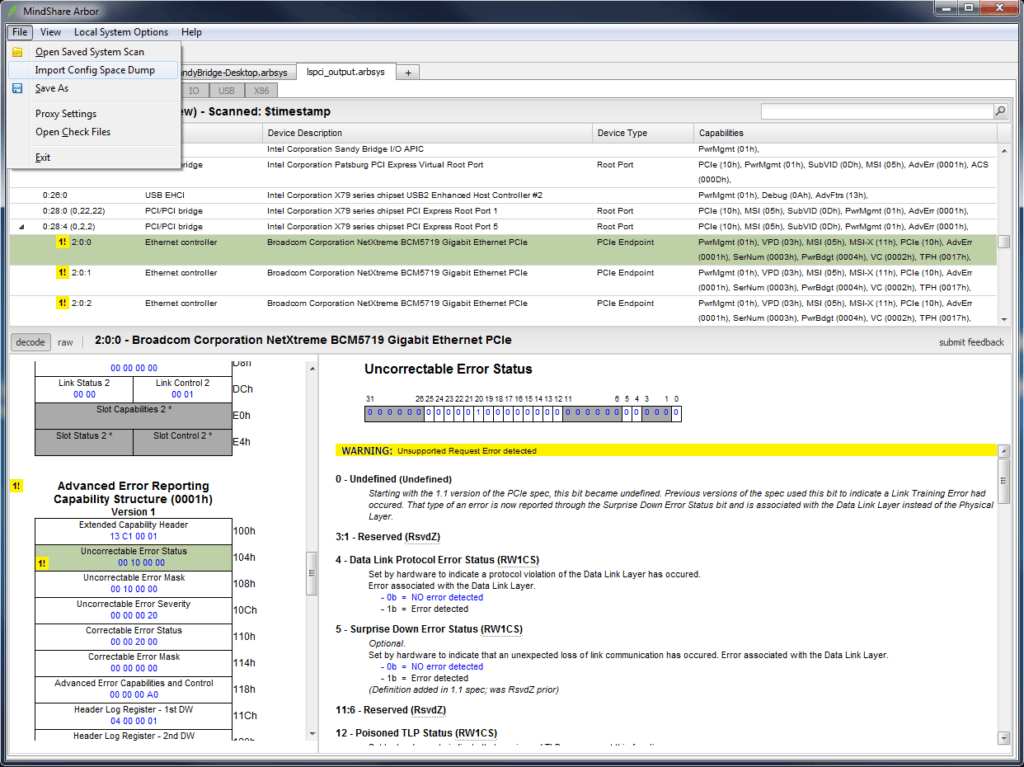Click the plus tab to add new scan
The height and width of the screenshot is (767, 1024).
tap(408, 72)
